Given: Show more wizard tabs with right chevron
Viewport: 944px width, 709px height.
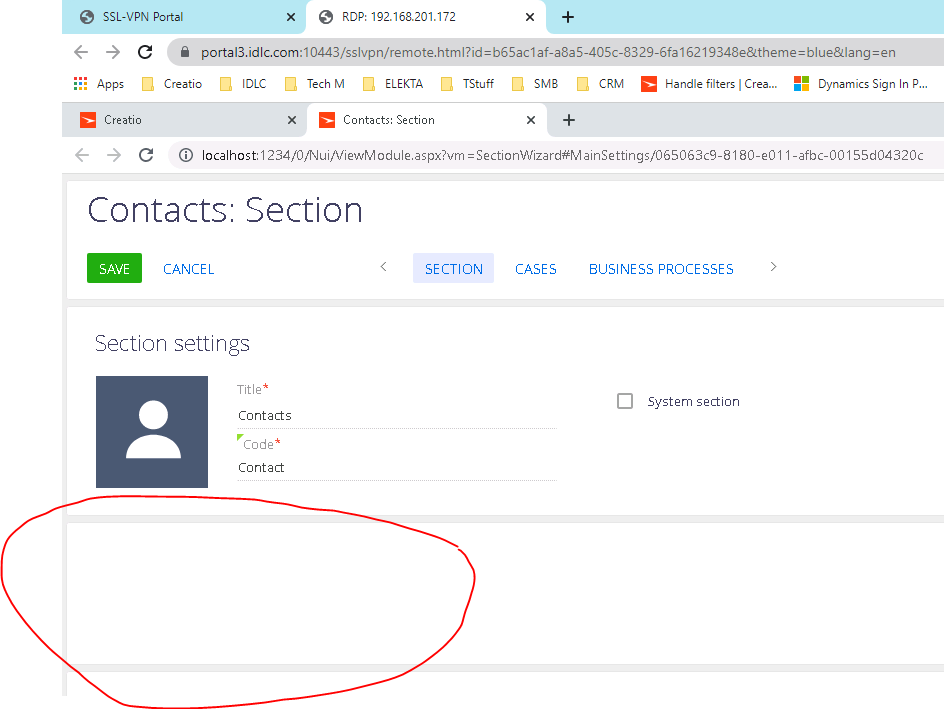Looking at the screenshot, I should 774,267.
